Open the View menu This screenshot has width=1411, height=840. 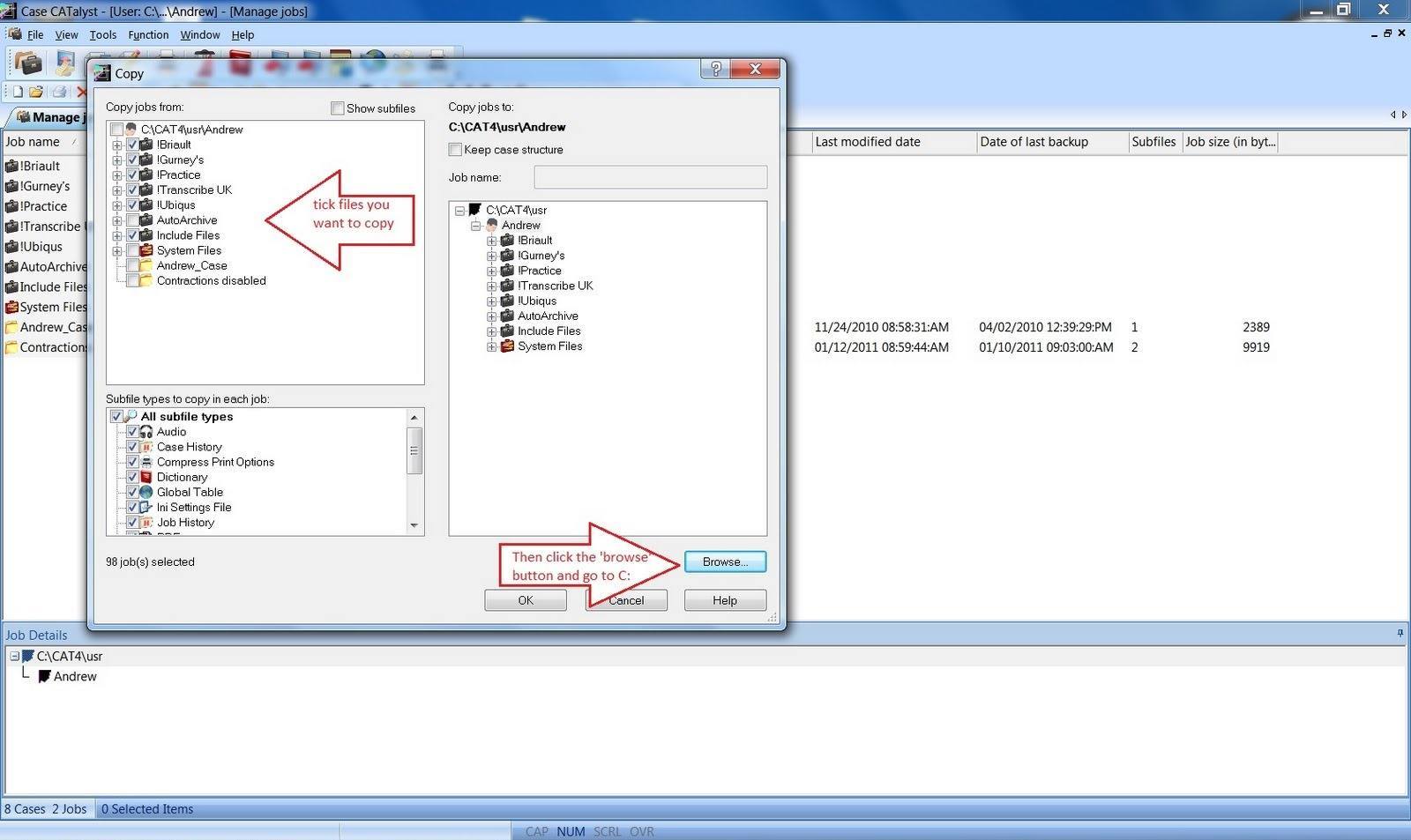coord(66,34)
